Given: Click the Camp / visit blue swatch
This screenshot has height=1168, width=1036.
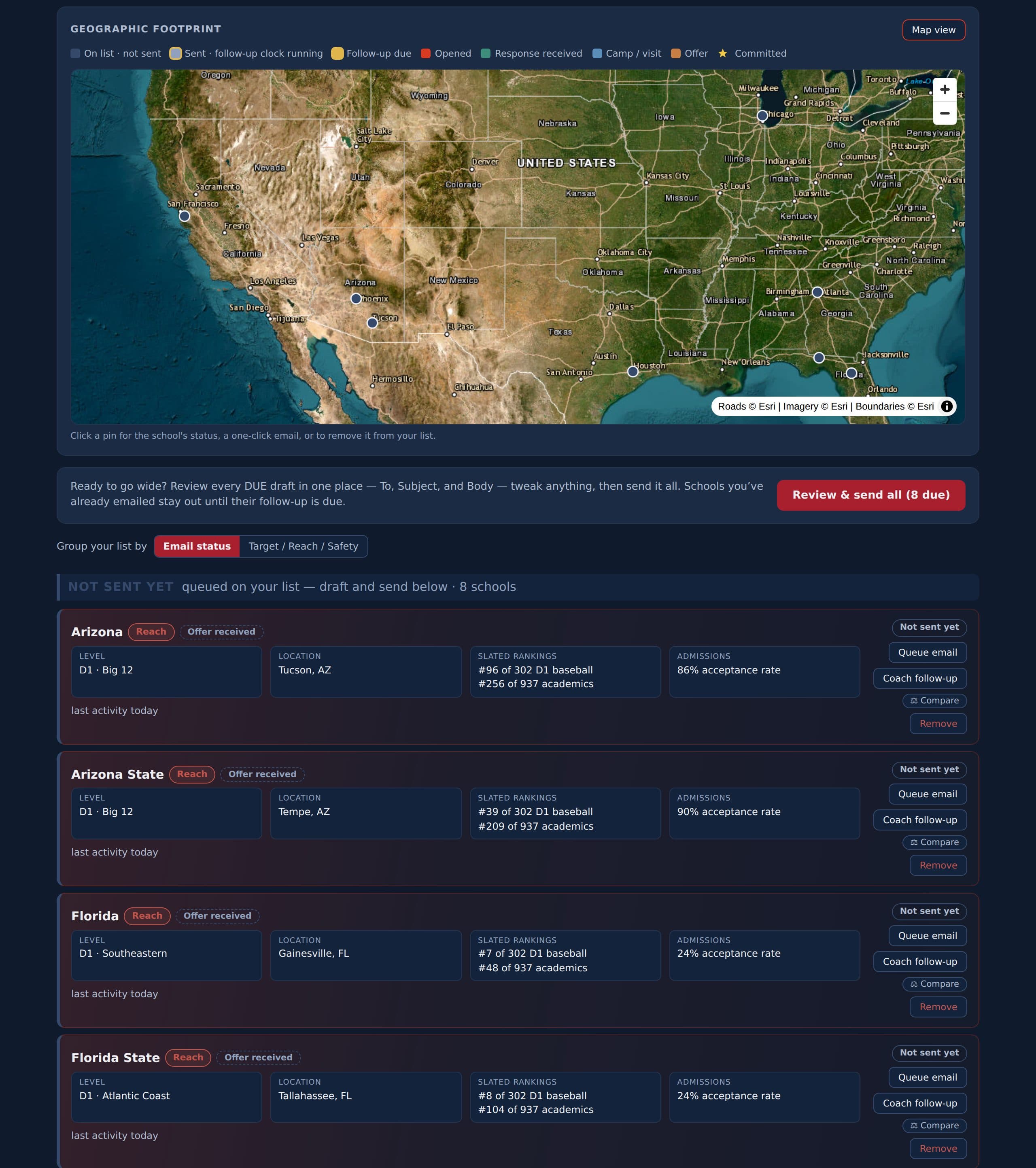Looking at the screenshot, I should click(597, 53).
